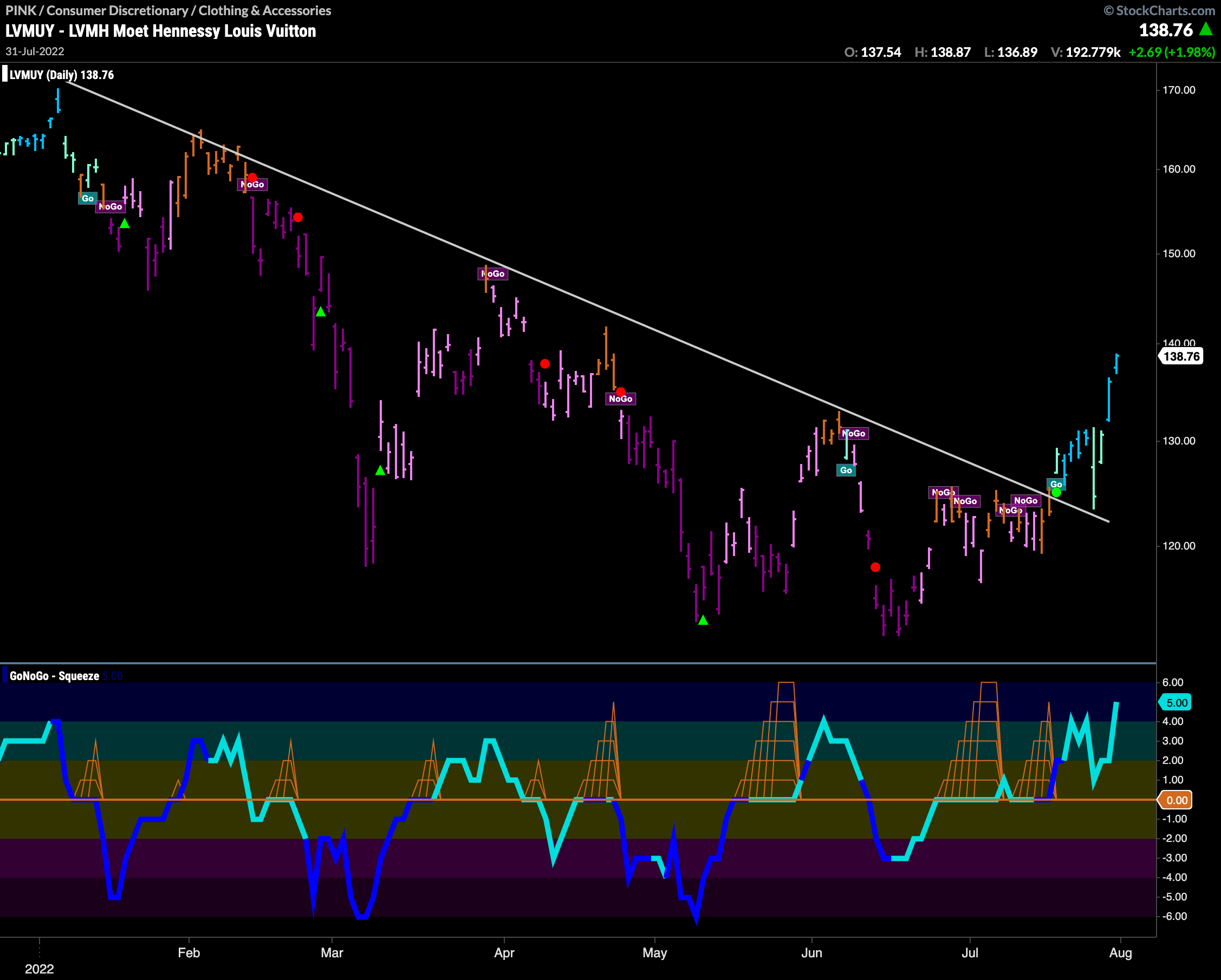The height and width of the screenshot is (980, 1221).
Task: Click the low value L: 136.89
Action: [x=1011, y=52]
